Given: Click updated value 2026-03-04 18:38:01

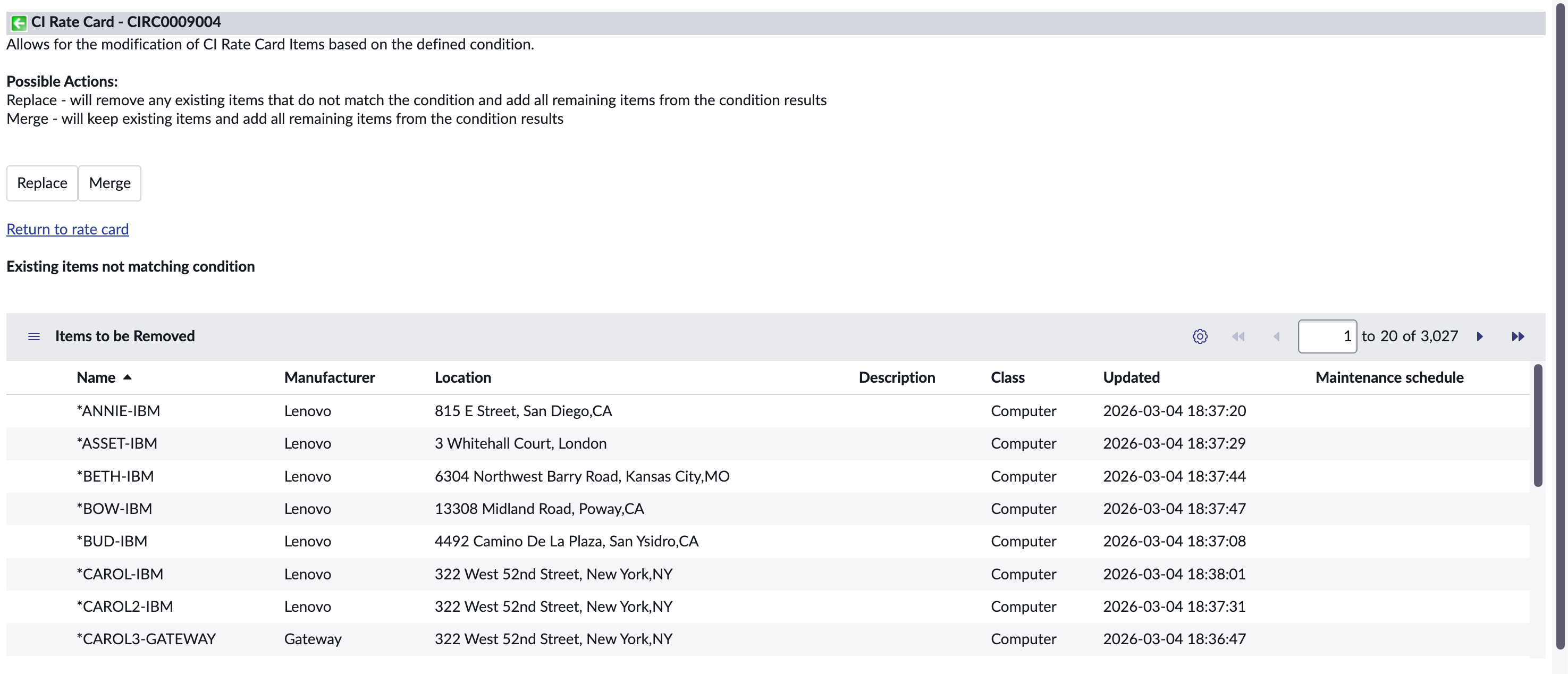Looking at the screenshot, I should [x=1174, y=574].
